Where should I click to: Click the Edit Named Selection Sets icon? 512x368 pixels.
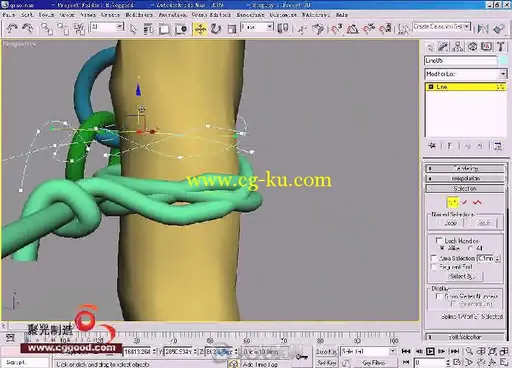pyautogui.click(x=403, y=29)
